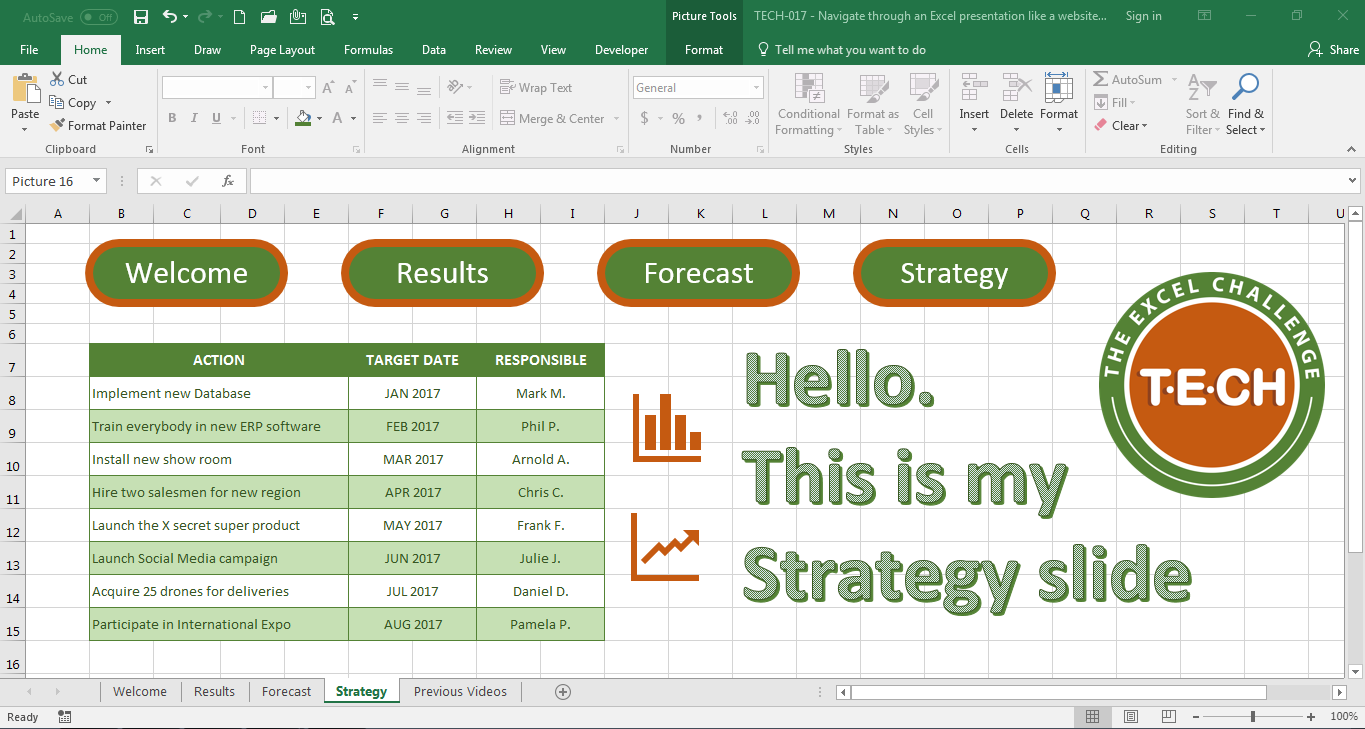Toggle Wrap Text option
Screen dimensions: 1365x729
pyautogui.click(x=536, y=88)
